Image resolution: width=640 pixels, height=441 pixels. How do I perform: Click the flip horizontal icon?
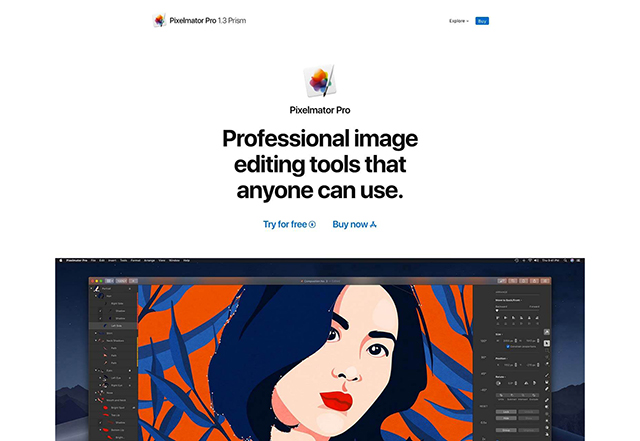coord(526,383)
